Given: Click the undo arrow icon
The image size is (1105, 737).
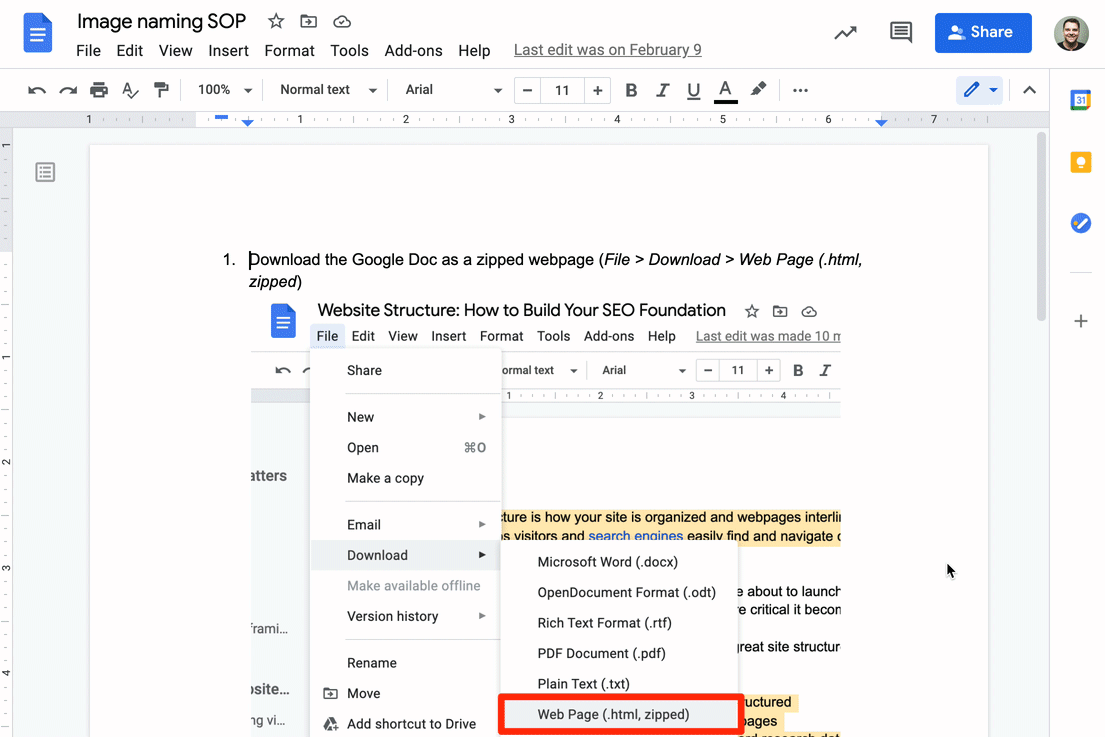Looking at the screenshot, I should pyautogui.click(x=37, y=90).
